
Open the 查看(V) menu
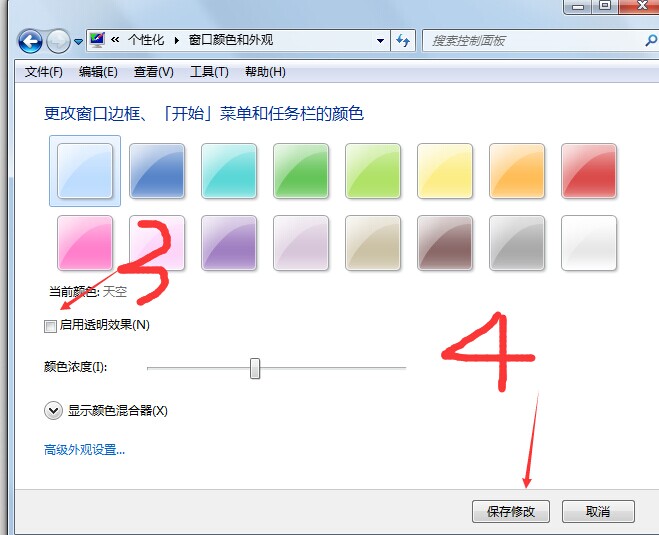coord(153,72)
